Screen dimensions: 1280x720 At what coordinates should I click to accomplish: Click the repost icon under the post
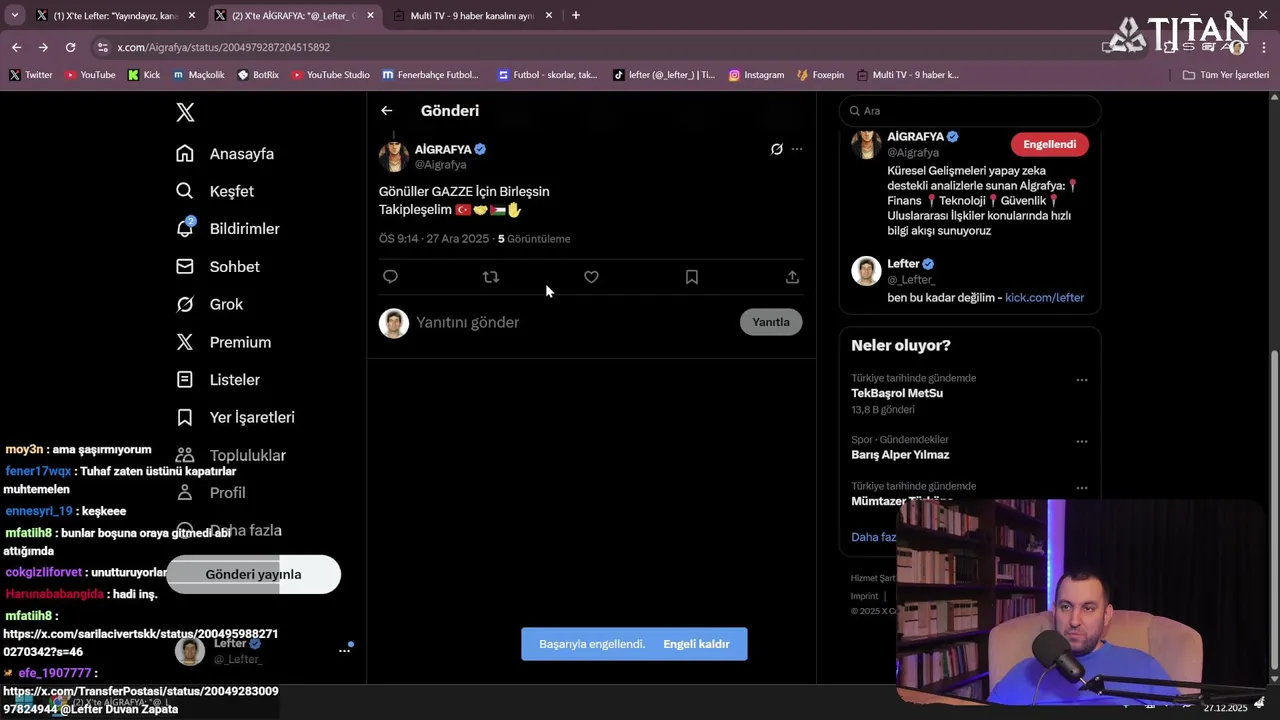pos(491,277)
